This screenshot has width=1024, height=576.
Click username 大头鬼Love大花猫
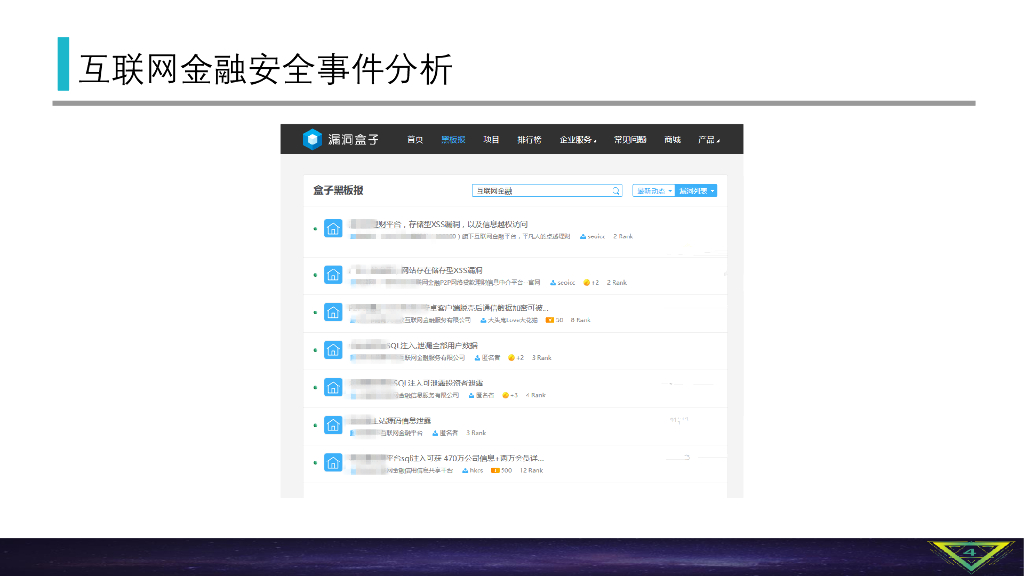(x=513, y=321)
